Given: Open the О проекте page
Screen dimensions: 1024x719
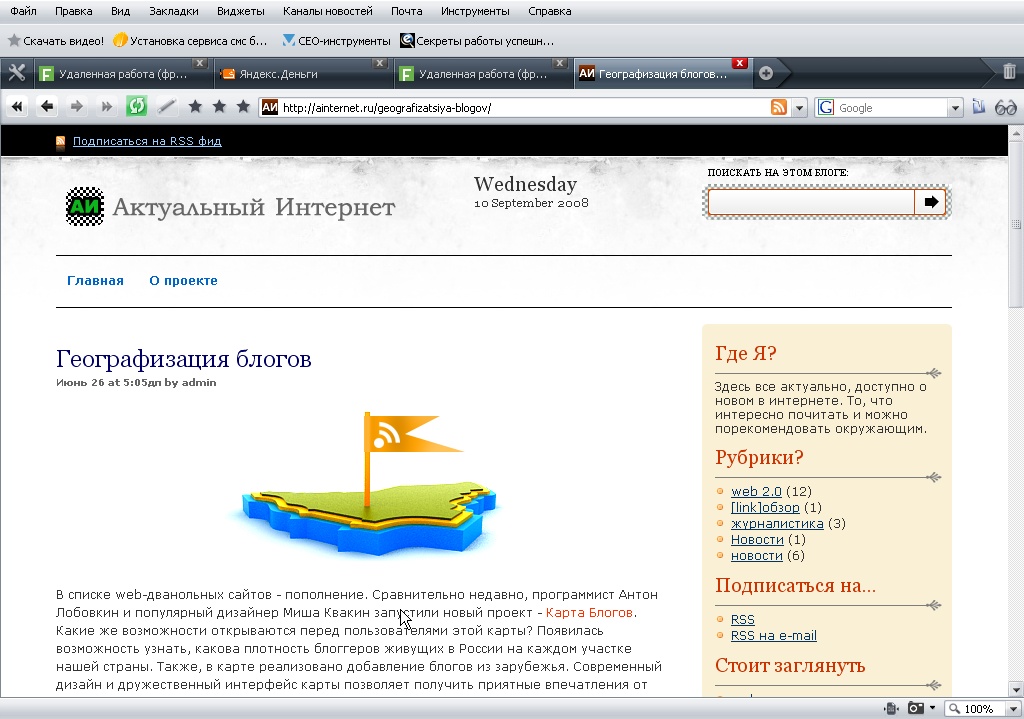Looking at the screenshot, I should pos(184,281).
